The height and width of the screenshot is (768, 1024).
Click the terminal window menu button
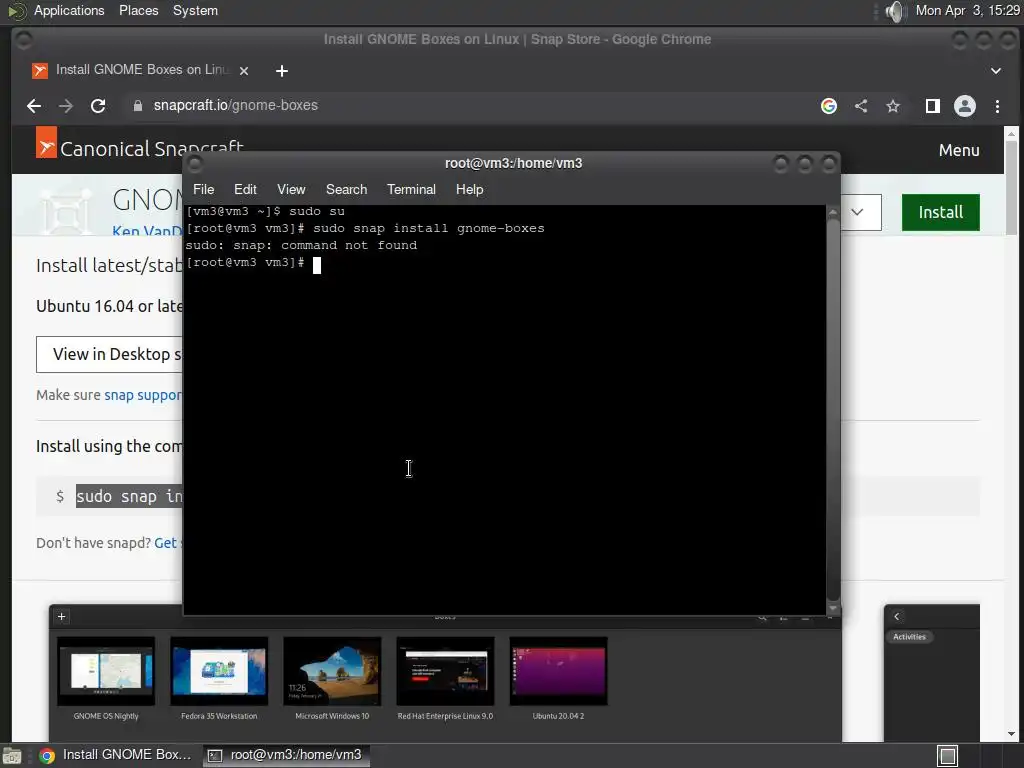(195, 164)
